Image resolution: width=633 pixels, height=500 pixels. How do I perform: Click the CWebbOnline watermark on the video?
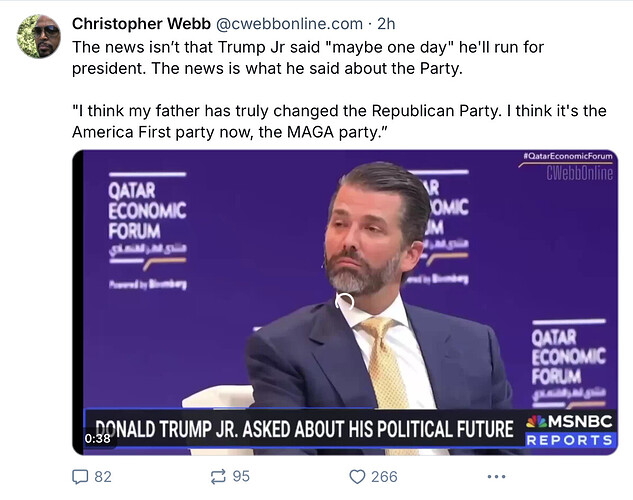pyautogui.click(x=580, y=174)
